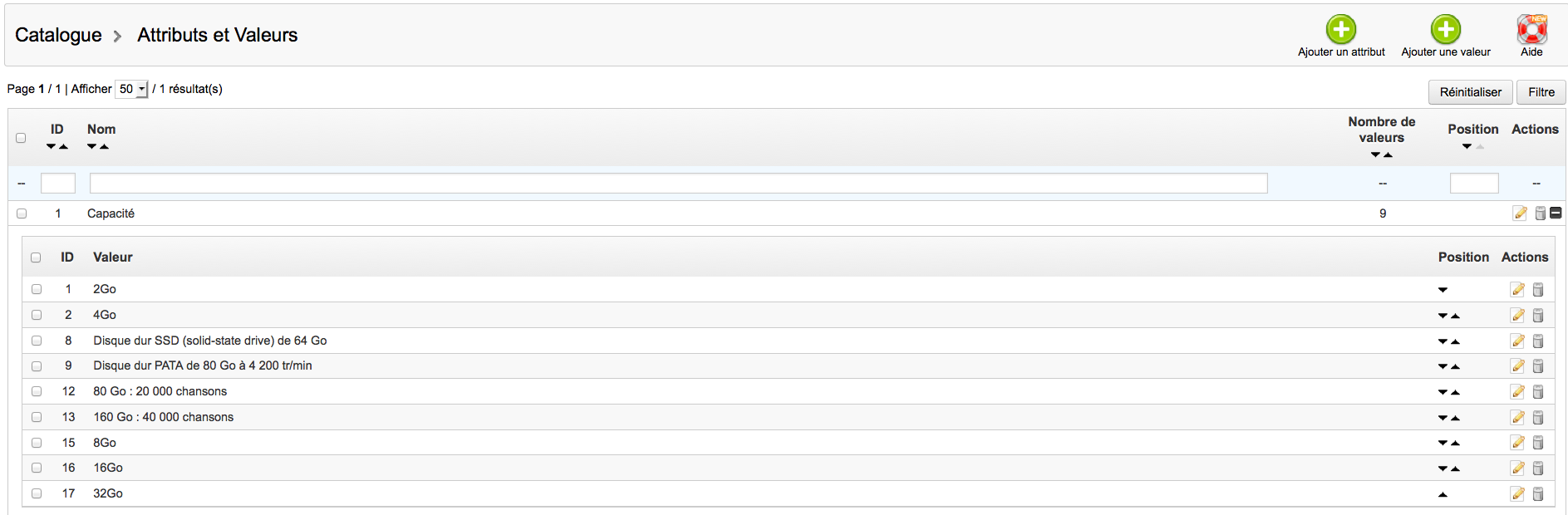
Task: Move the 2Go value down
Action: (1443, 290)
